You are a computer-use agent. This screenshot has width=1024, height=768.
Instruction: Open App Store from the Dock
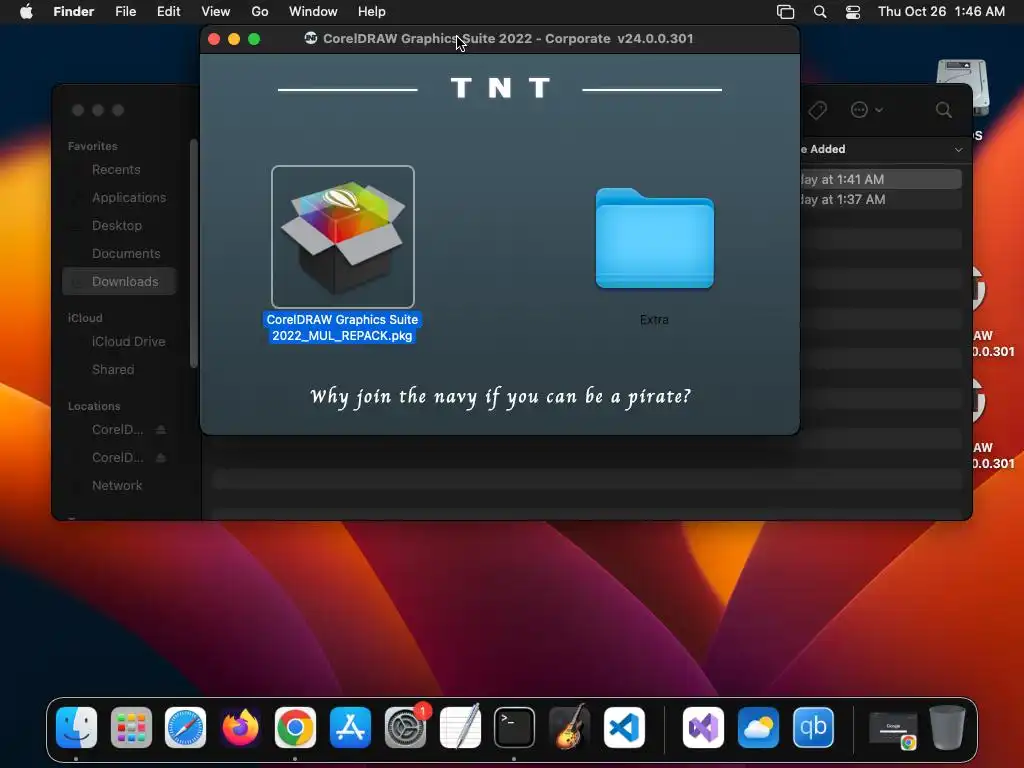coord(350,727)
